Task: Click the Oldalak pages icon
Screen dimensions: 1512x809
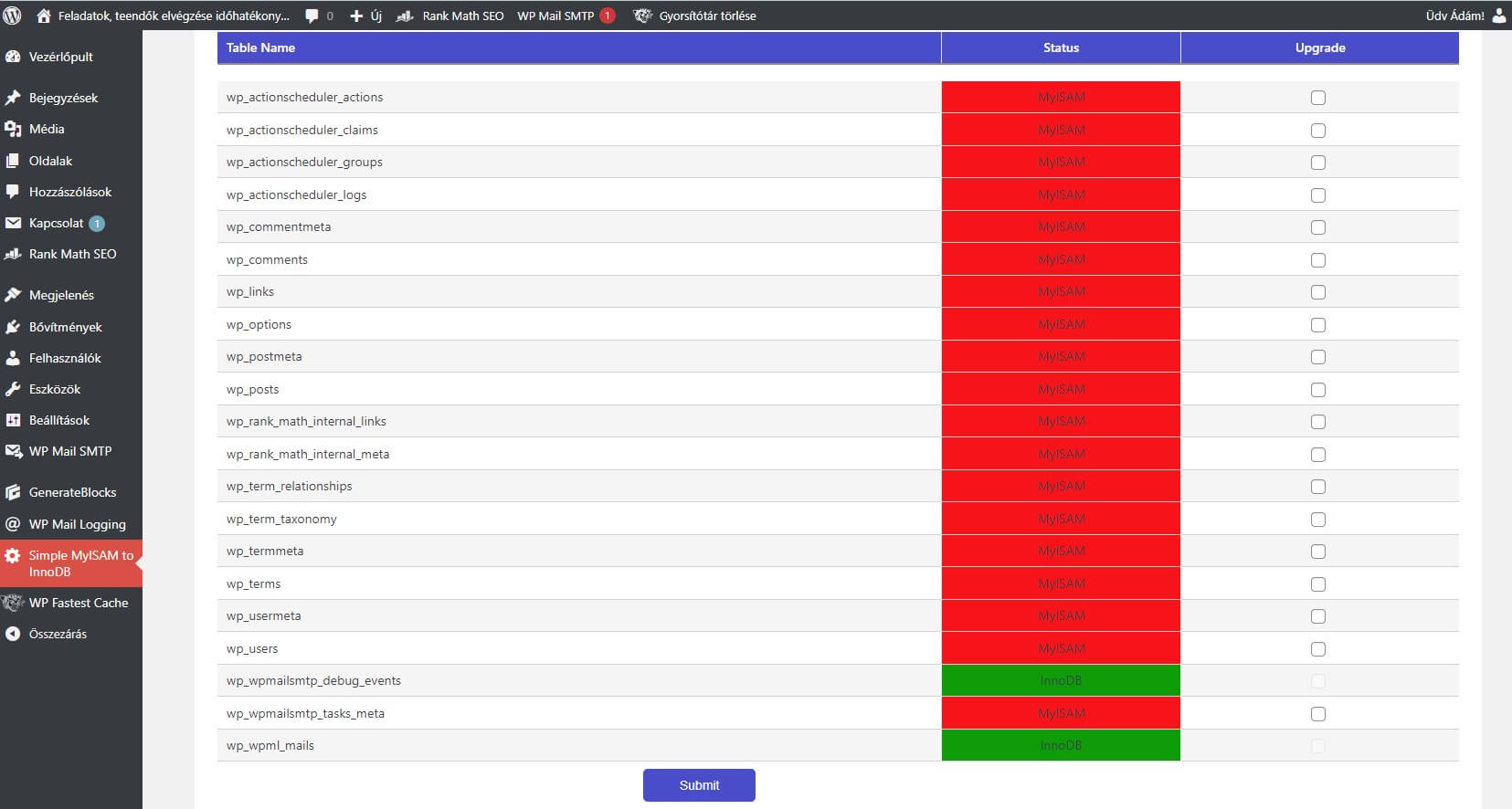Action: click(13, 161)
